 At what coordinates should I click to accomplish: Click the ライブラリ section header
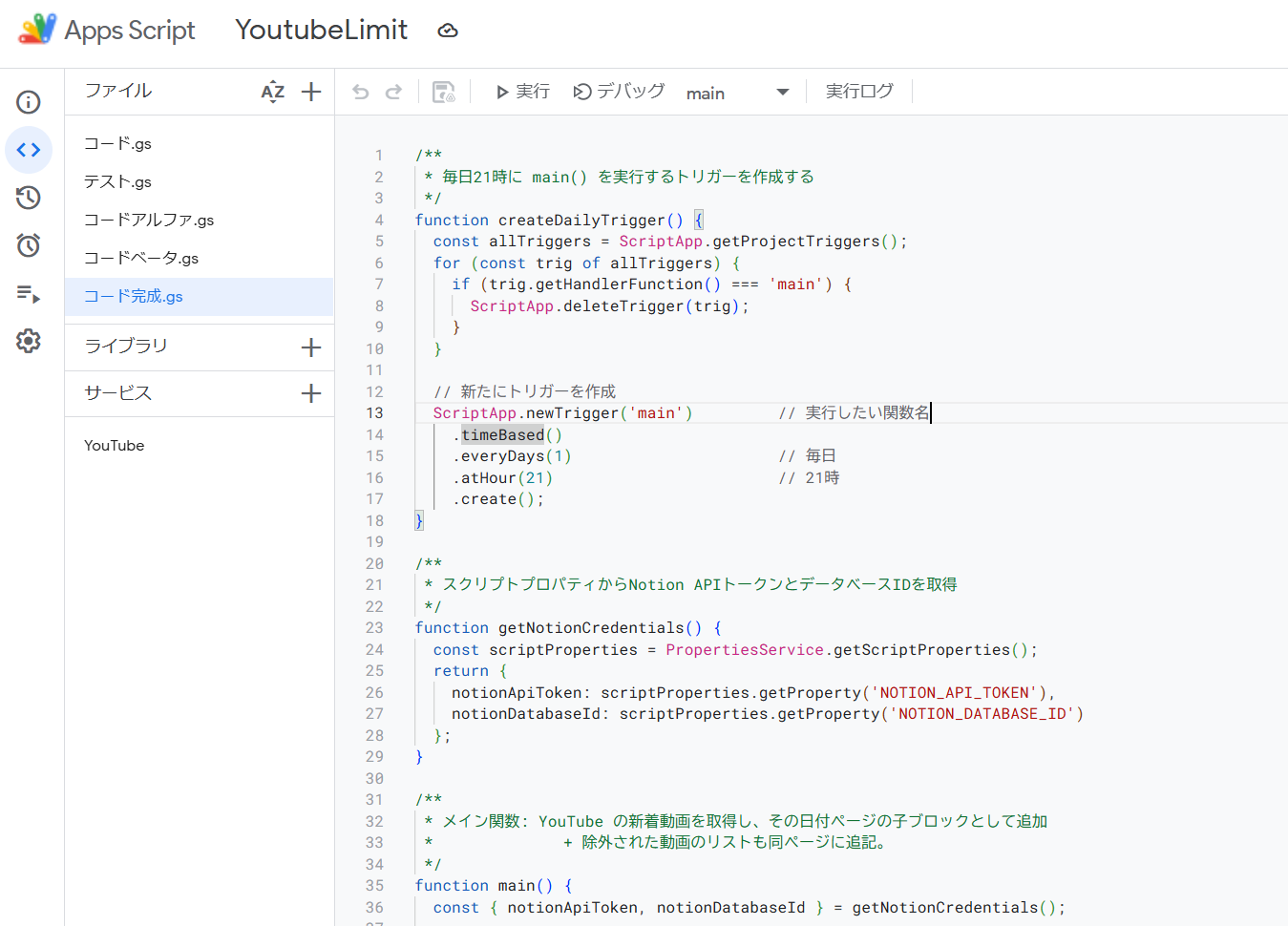(x=126, y=347)
